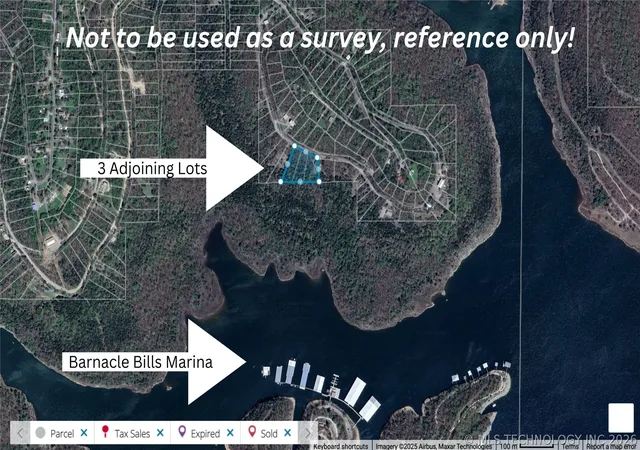This screenshot has width=640, height=450.
Task: Show previous legend items with left chevron
Action: [x=20, y=433]
